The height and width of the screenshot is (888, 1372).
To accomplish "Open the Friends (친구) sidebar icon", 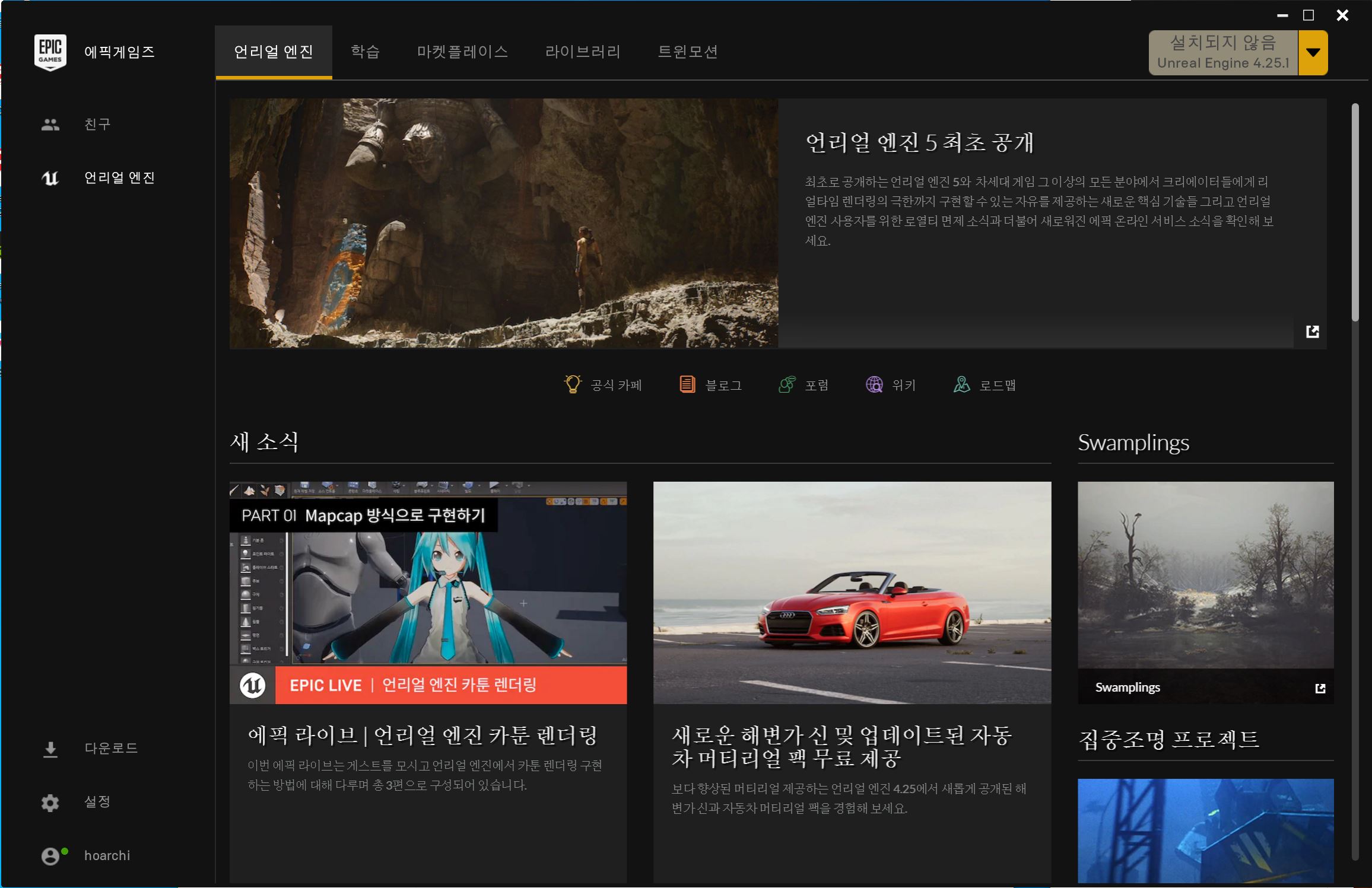I will [50, 125].
